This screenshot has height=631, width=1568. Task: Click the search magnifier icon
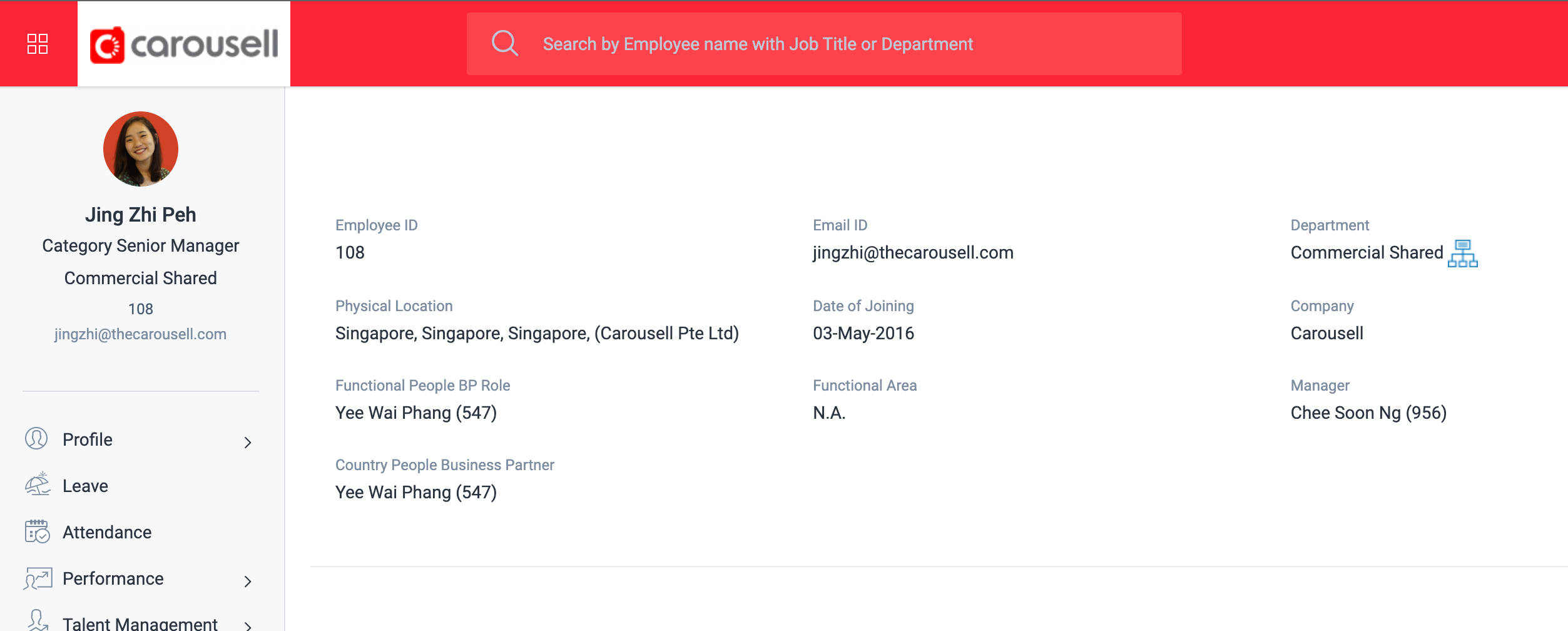[x=505, y=43]
